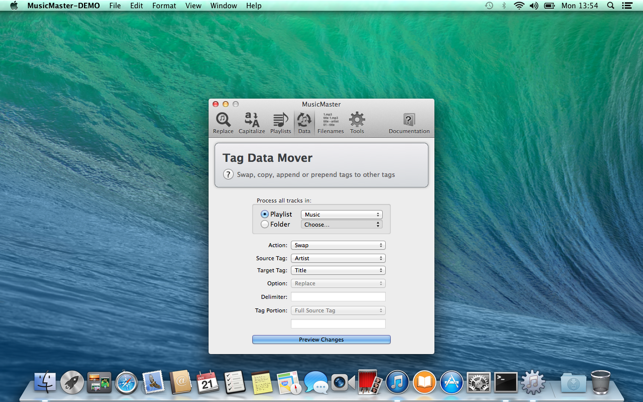Click the Delimiter text field
Screen dimensions: 643x402
click(x=338, y=297)
